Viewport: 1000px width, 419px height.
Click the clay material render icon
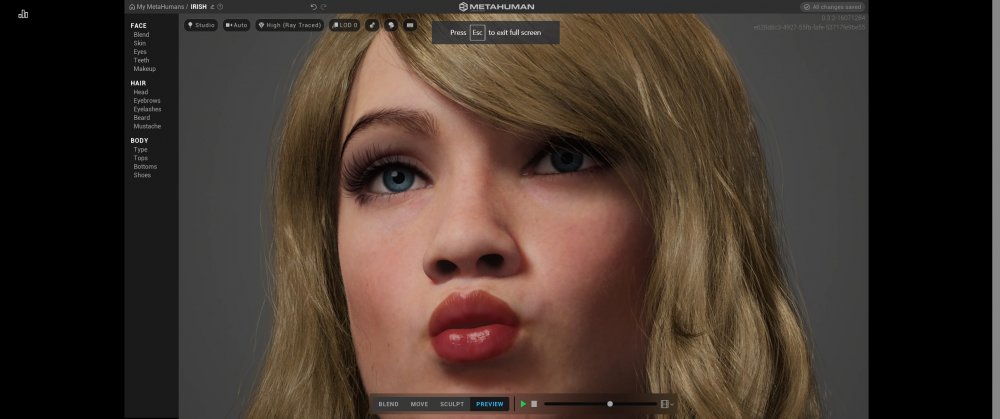click(x=391, y=25)
